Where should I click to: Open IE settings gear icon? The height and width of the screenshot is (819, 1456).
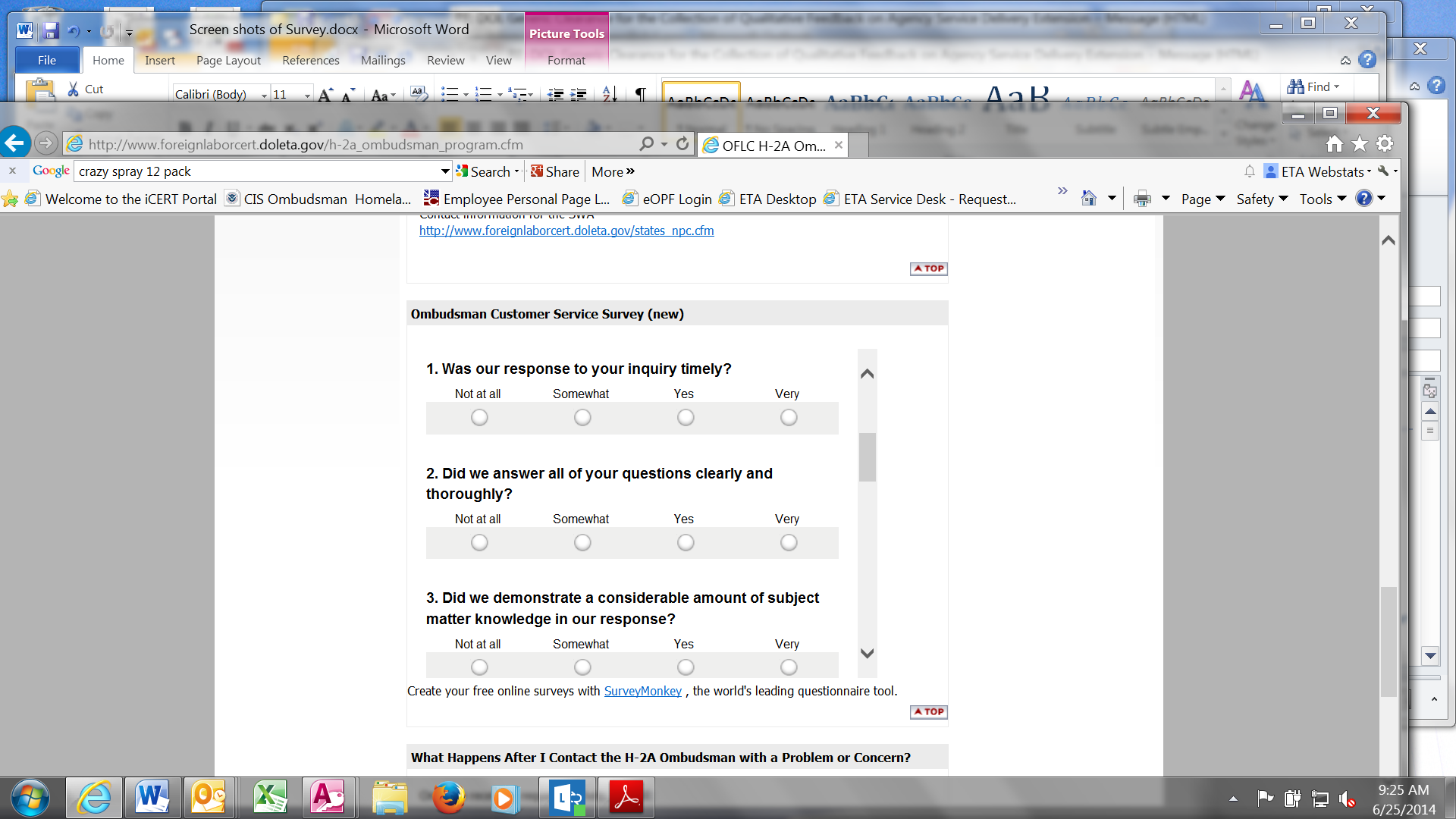(x=1385, y=144)
